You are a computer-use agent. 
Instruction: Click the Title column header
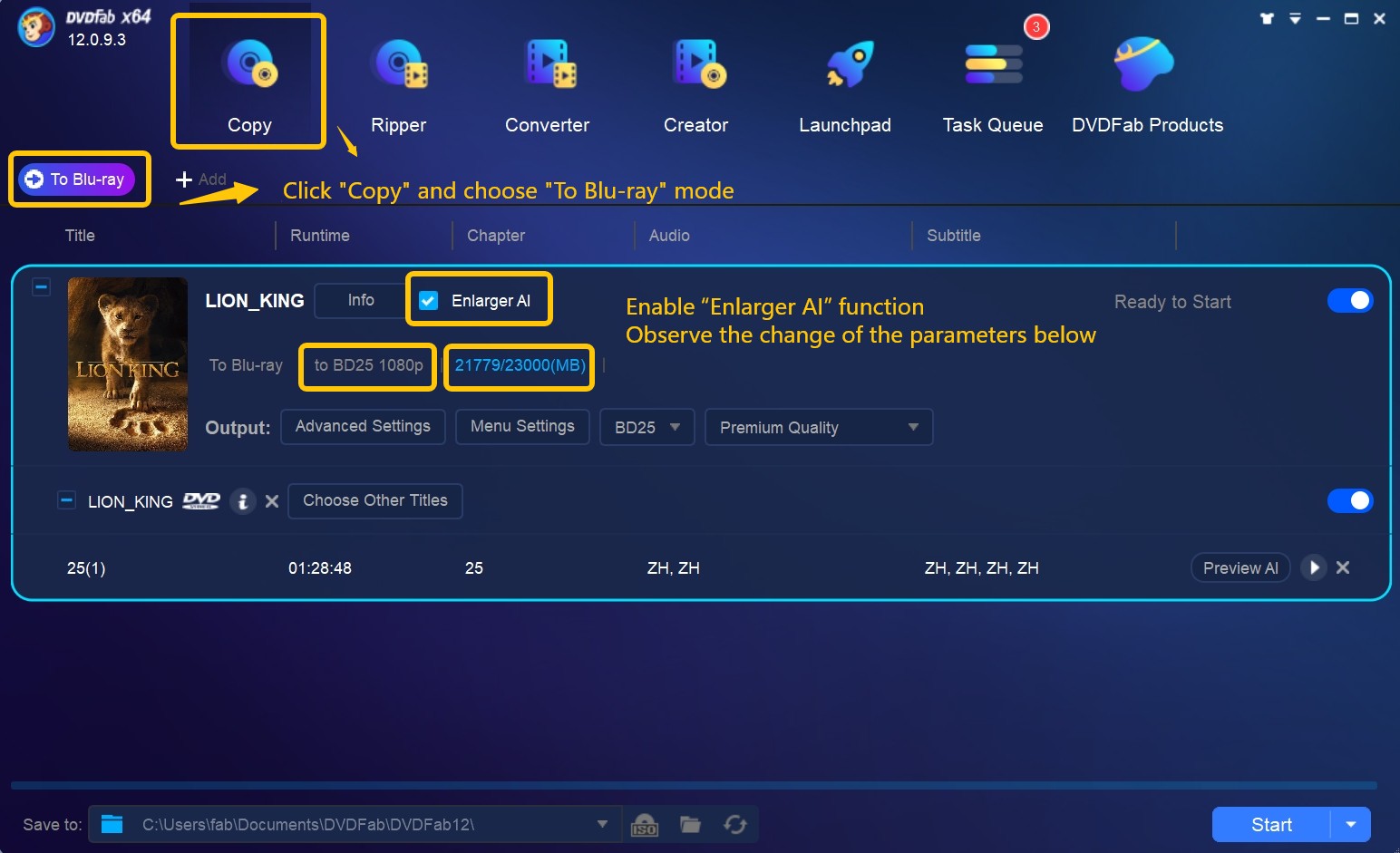[80, 236]
